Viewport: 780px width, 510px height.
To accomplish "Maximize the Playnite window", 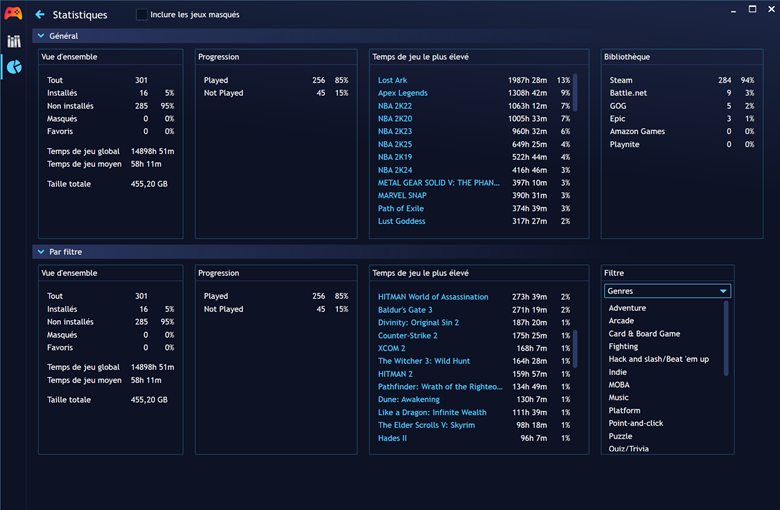I will (x=752, y=10).
